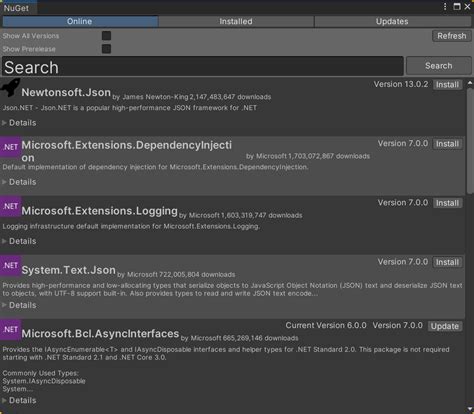Click the .NET icon beside Microsoft.Extensions.DependencyInjection
474x414 pixels.
[10, 147]
